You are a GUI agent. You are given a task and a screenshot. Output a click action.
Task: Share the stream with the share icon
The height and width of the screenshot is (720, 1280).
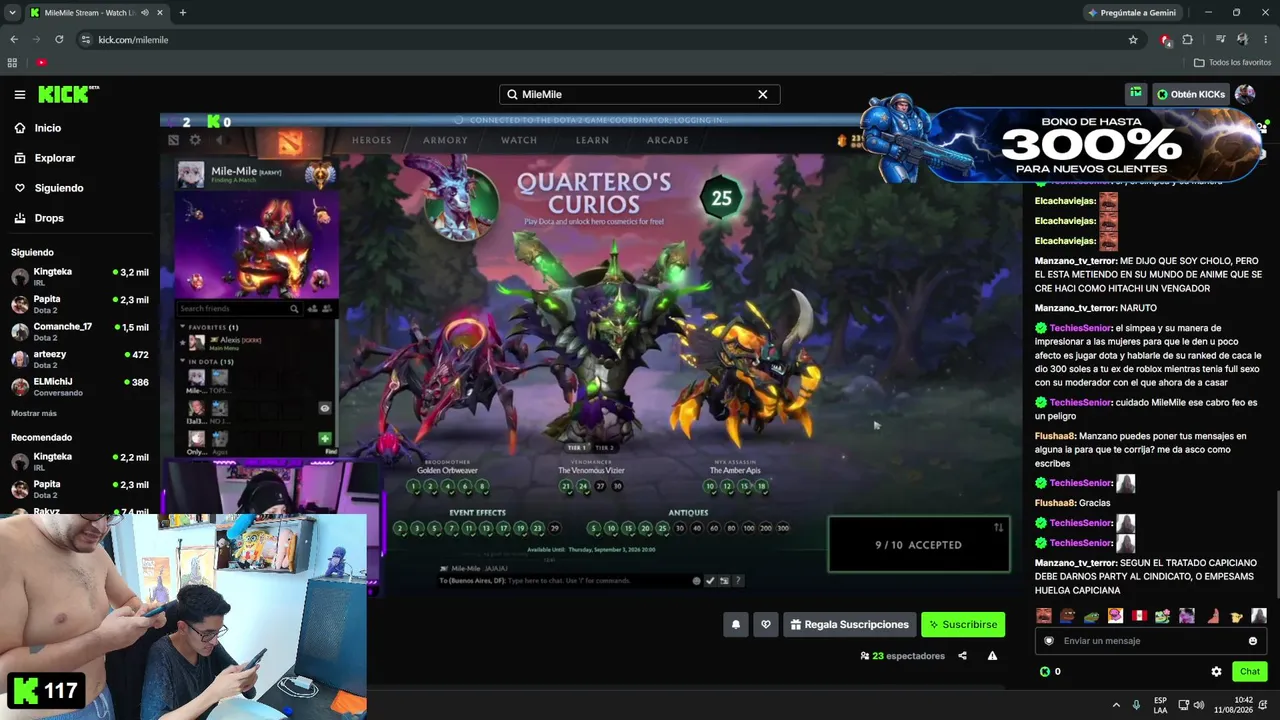962,656
